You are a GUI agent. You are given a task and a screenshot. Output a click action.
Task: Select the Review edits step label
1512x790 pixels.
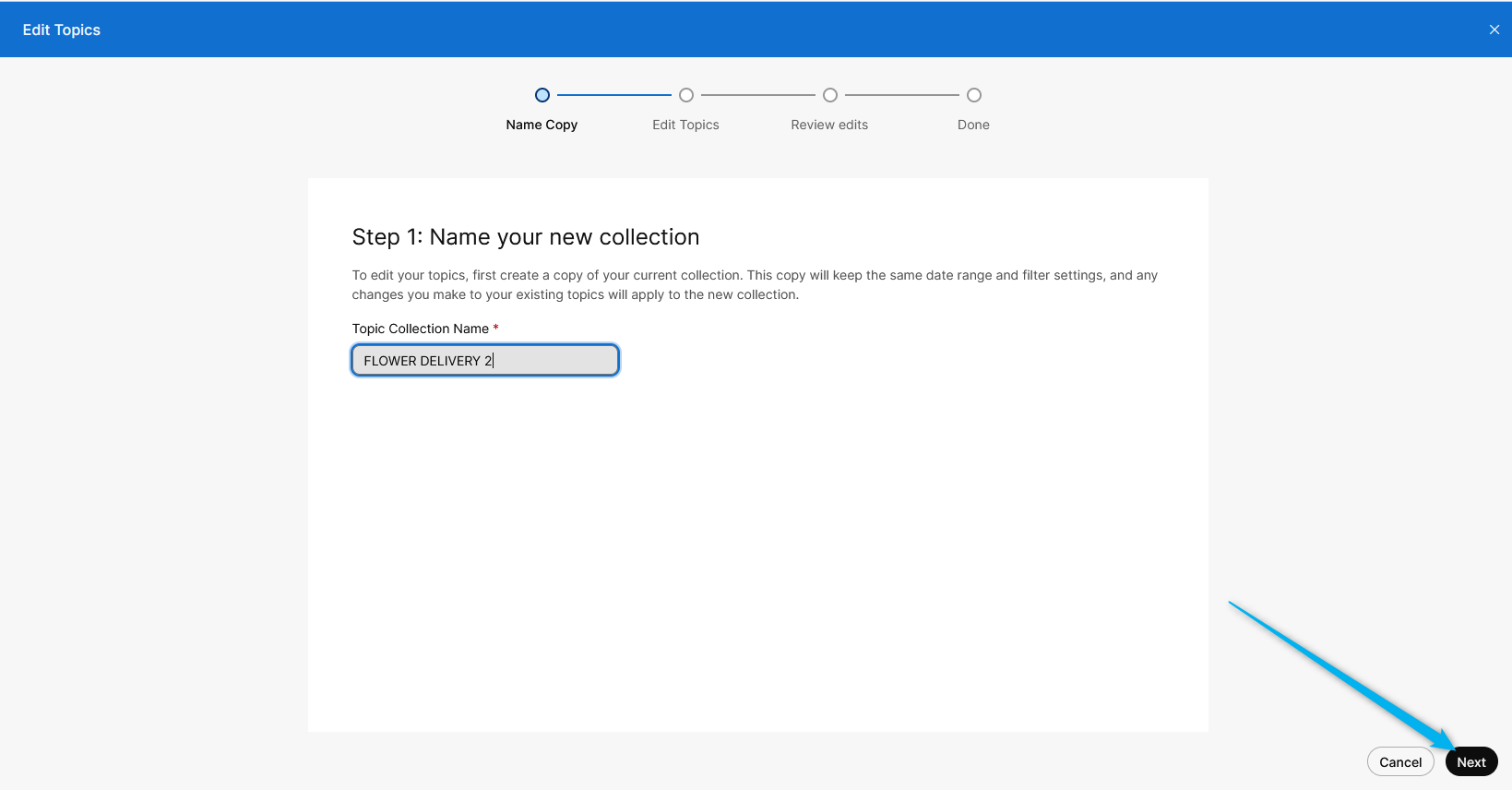coord(829,125)
